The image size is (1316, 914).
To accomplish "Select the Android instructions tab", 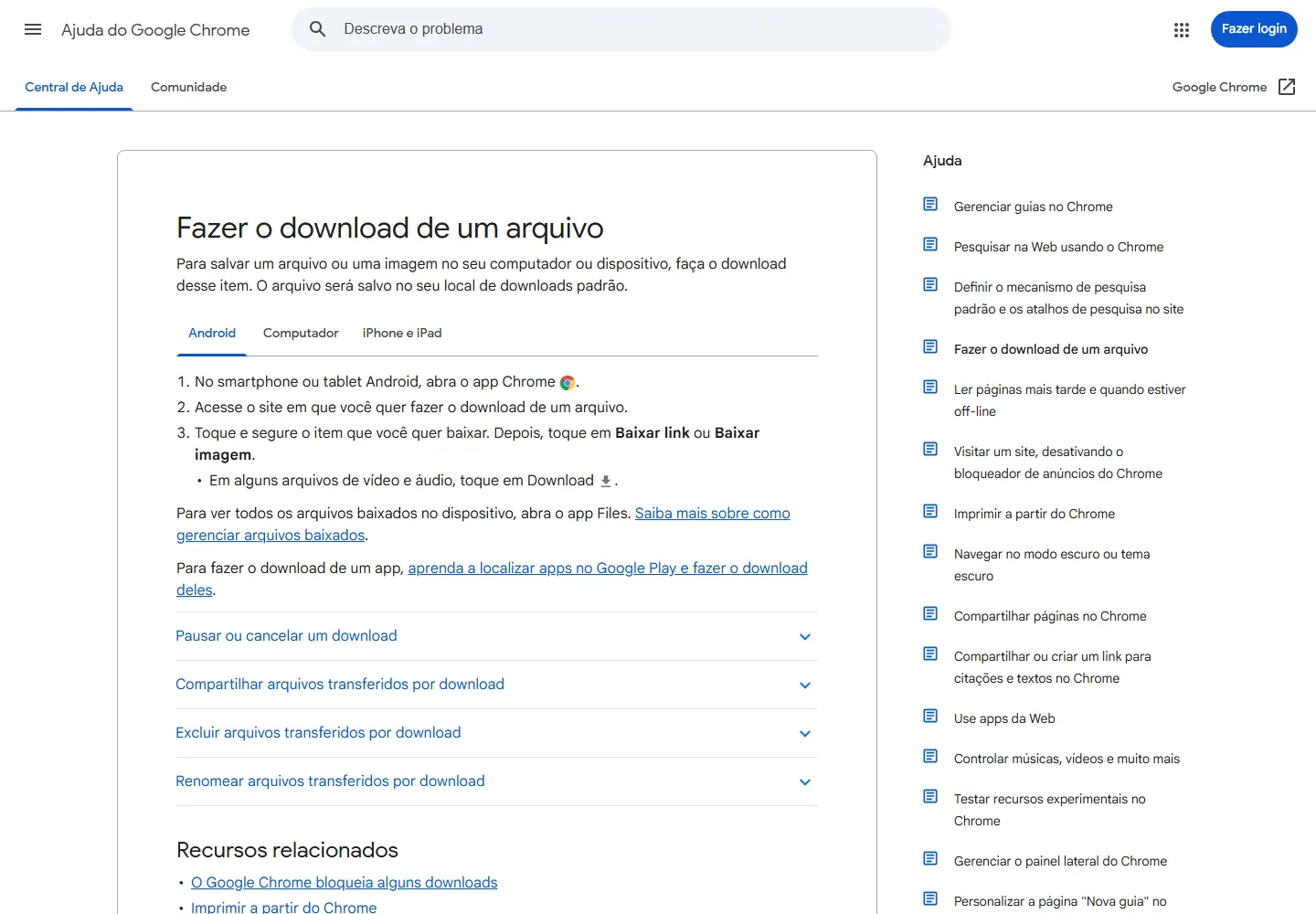I will point(212,333).
